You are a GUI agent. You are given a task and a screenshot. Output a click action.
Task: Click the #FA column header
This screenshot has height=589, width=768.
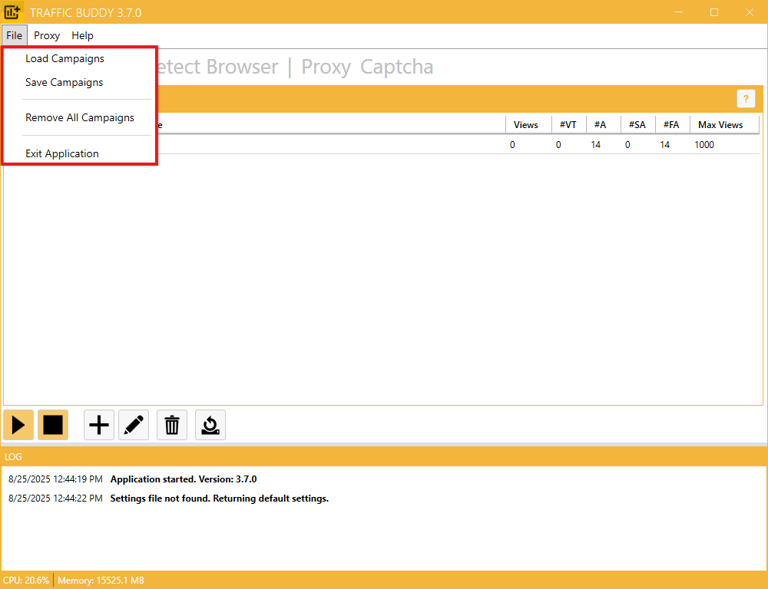pyautogui.click(x=671, y=125)
